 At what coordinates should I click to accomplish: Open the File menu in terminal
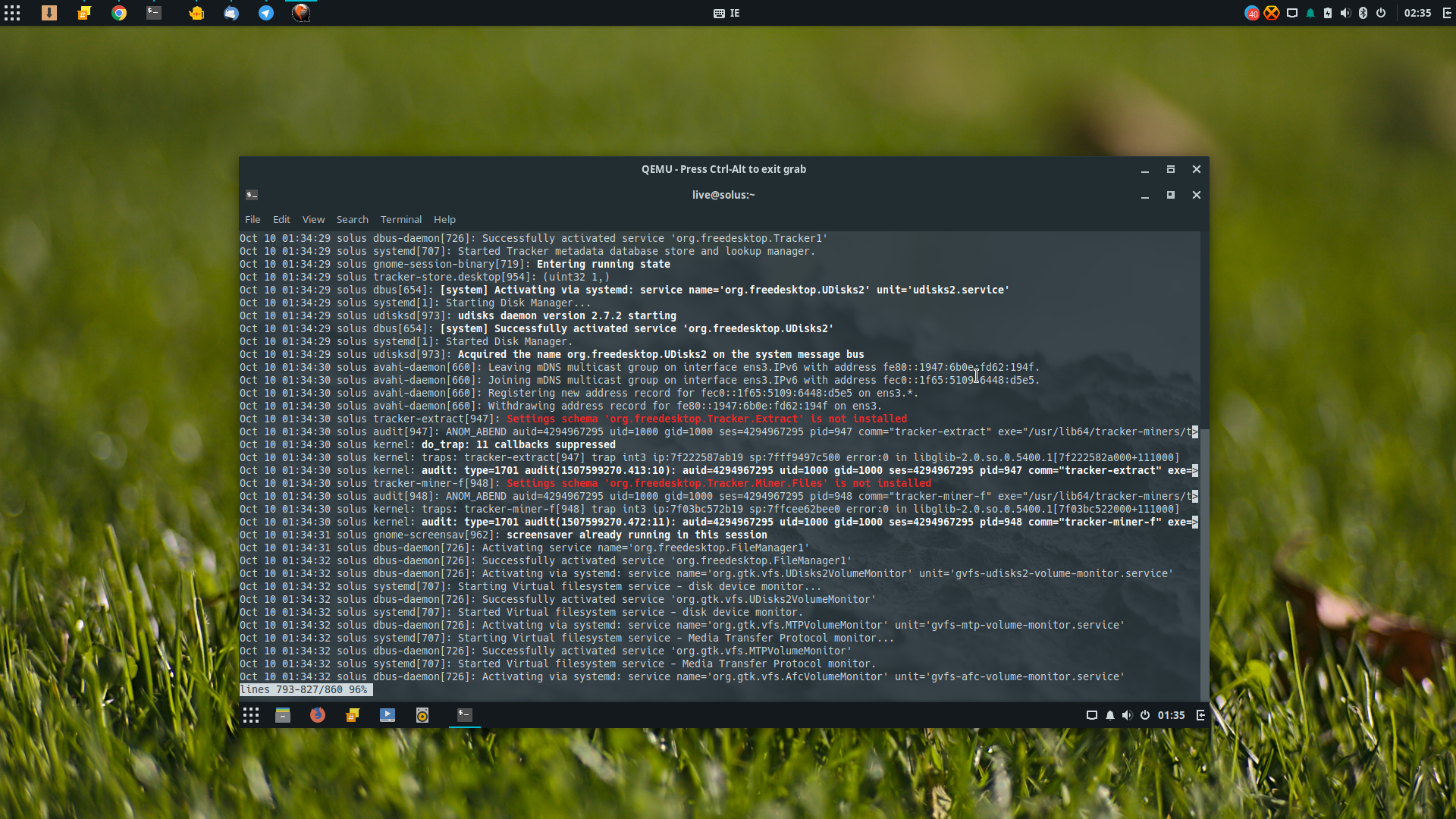[x=253, y=219]
